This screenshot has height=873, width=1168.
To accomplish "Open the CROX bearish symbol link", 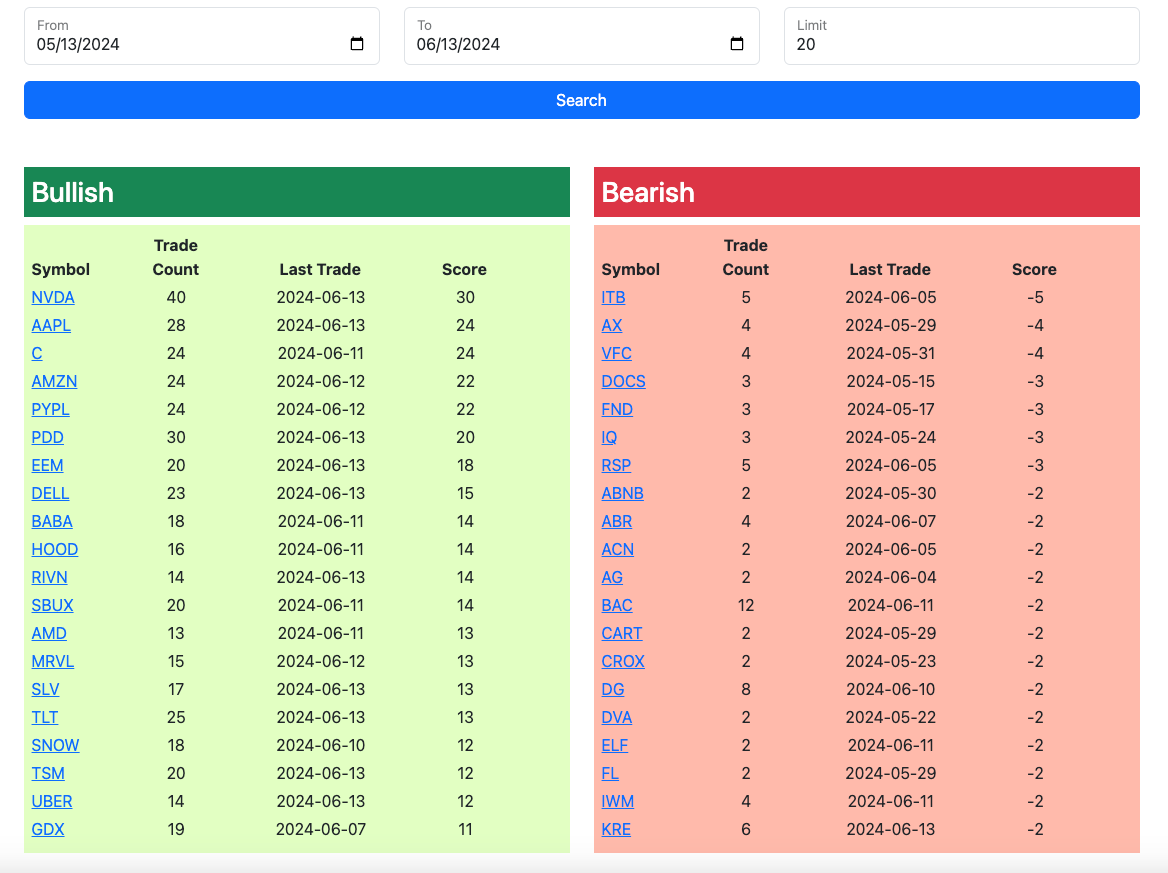I will tap(623, 661).
